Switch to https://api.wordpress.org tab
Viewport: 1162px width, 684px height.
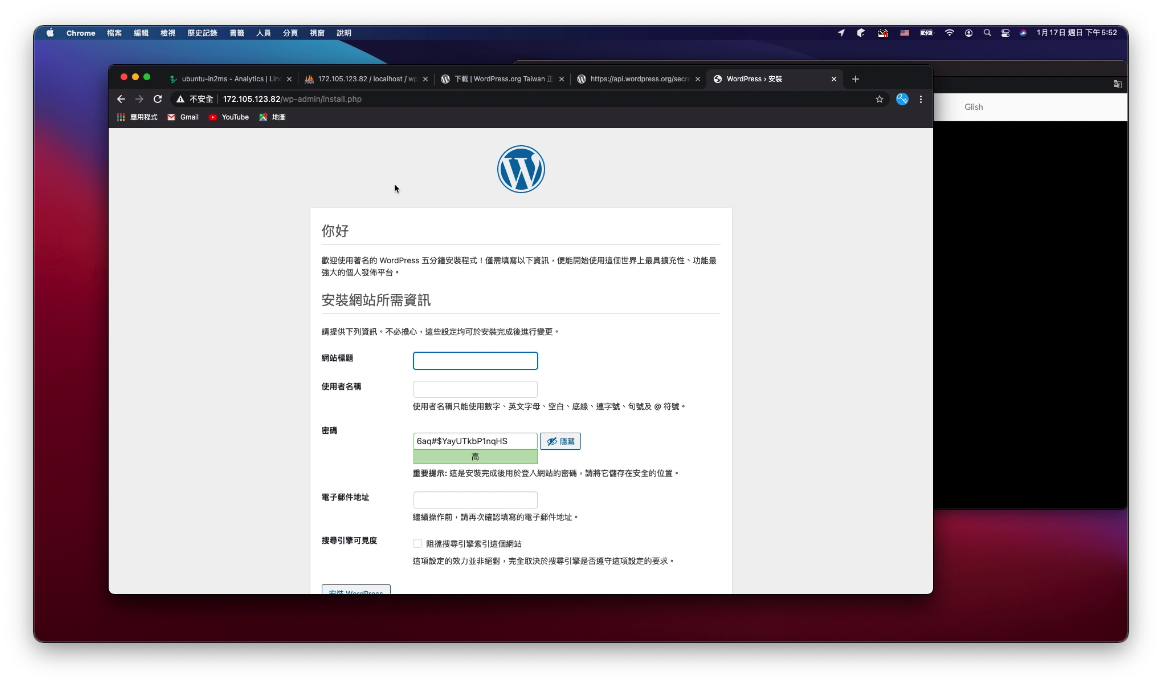tap(639, 79)
